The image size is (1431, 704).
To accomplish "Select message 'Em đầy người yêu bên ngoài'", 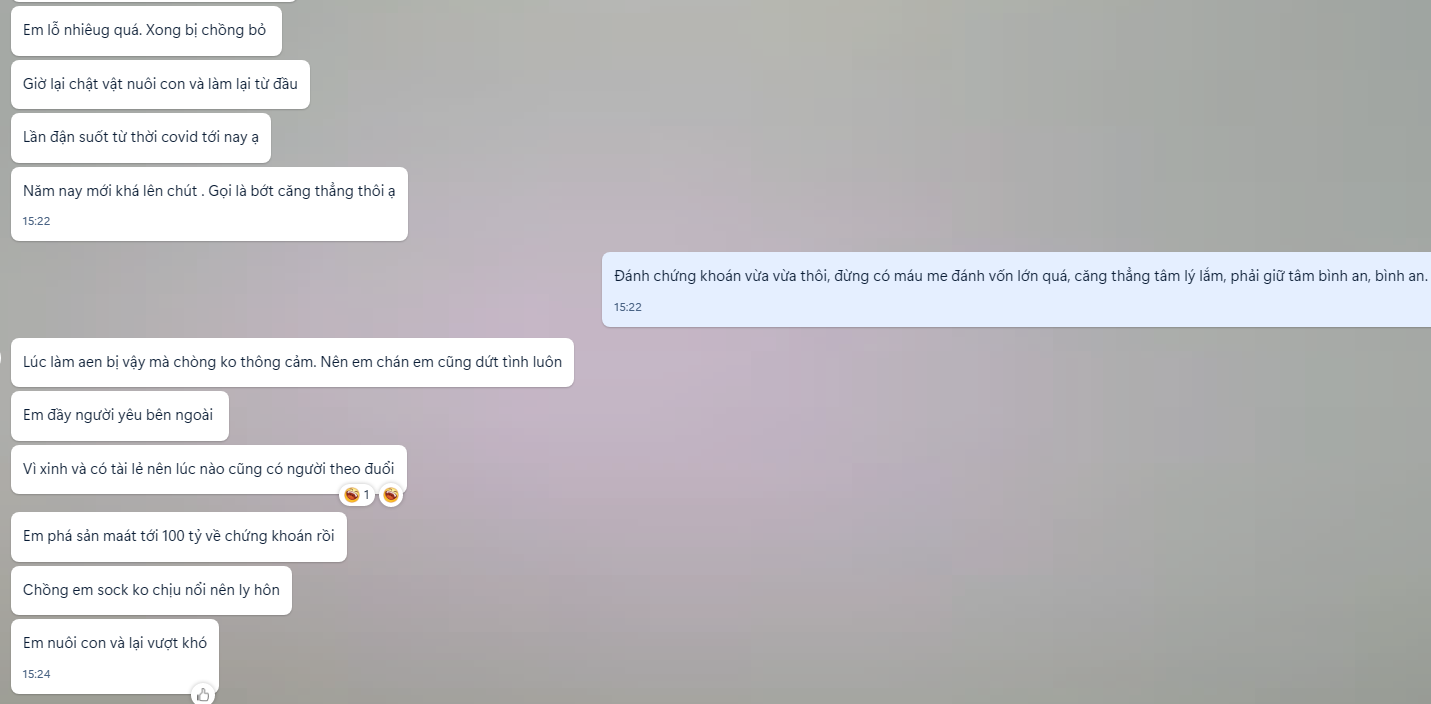I will click(120, 416).
